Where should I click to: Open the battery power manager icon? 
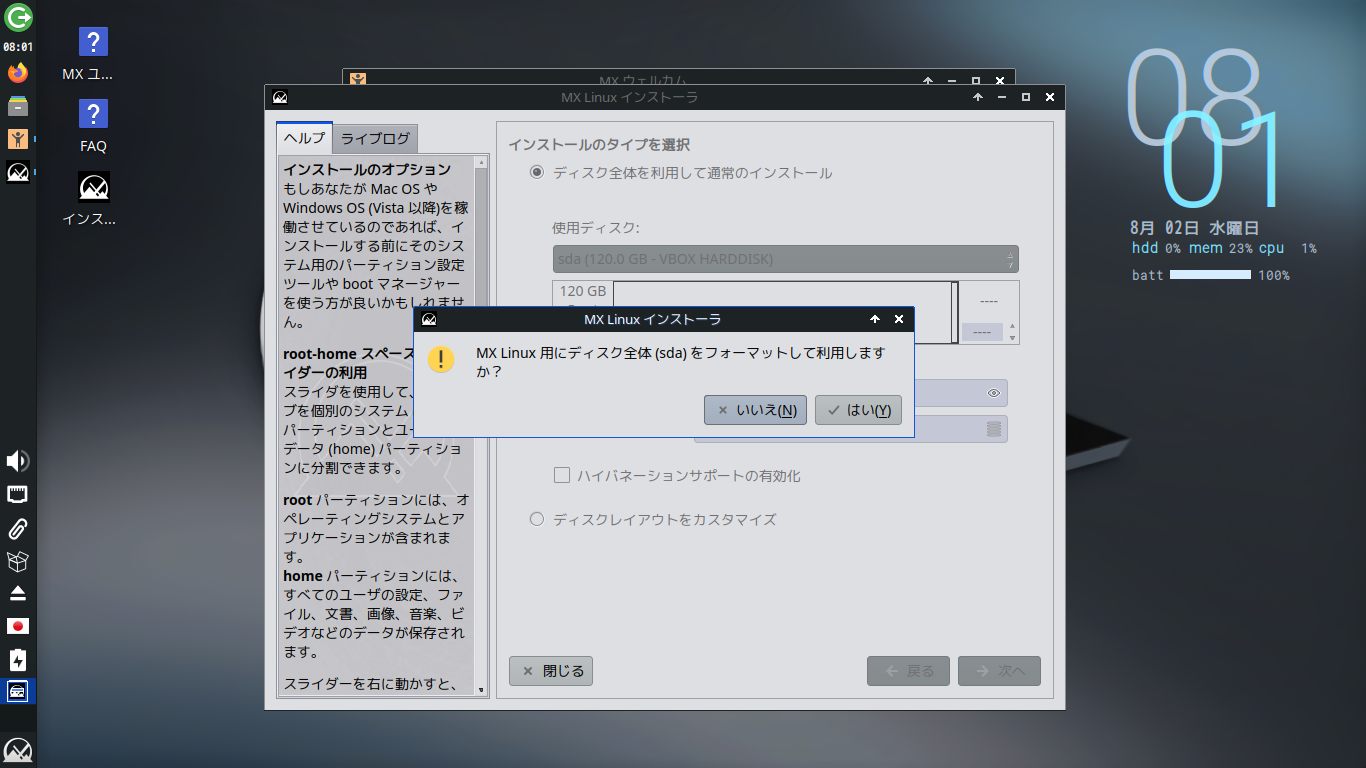(18, 659)
